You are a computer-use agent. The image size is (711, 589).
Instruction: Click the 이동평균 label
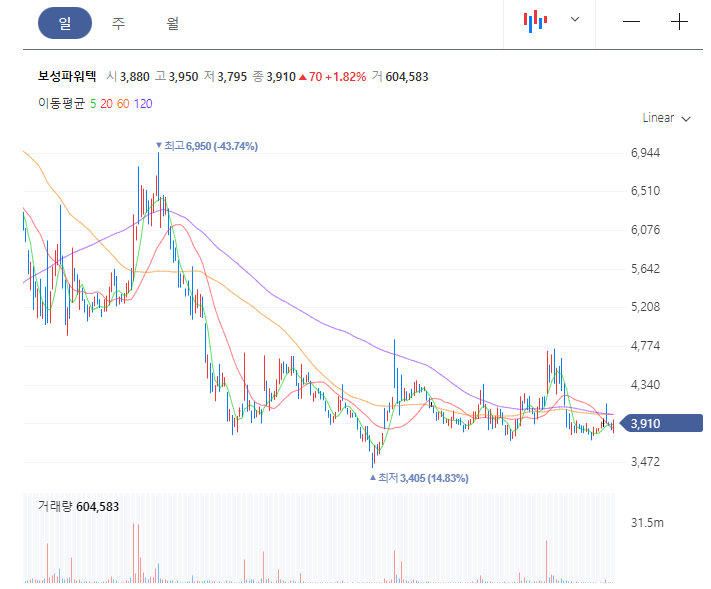(62, 104)
